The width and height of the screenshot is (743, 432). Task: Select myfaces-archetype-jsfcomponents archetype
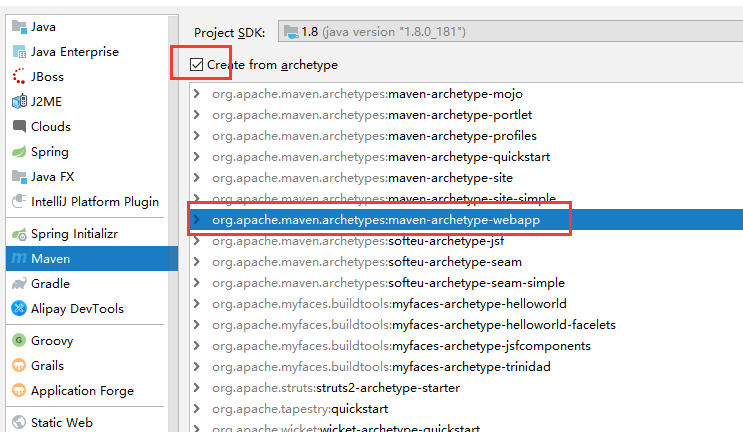click(x=401, y=346)
